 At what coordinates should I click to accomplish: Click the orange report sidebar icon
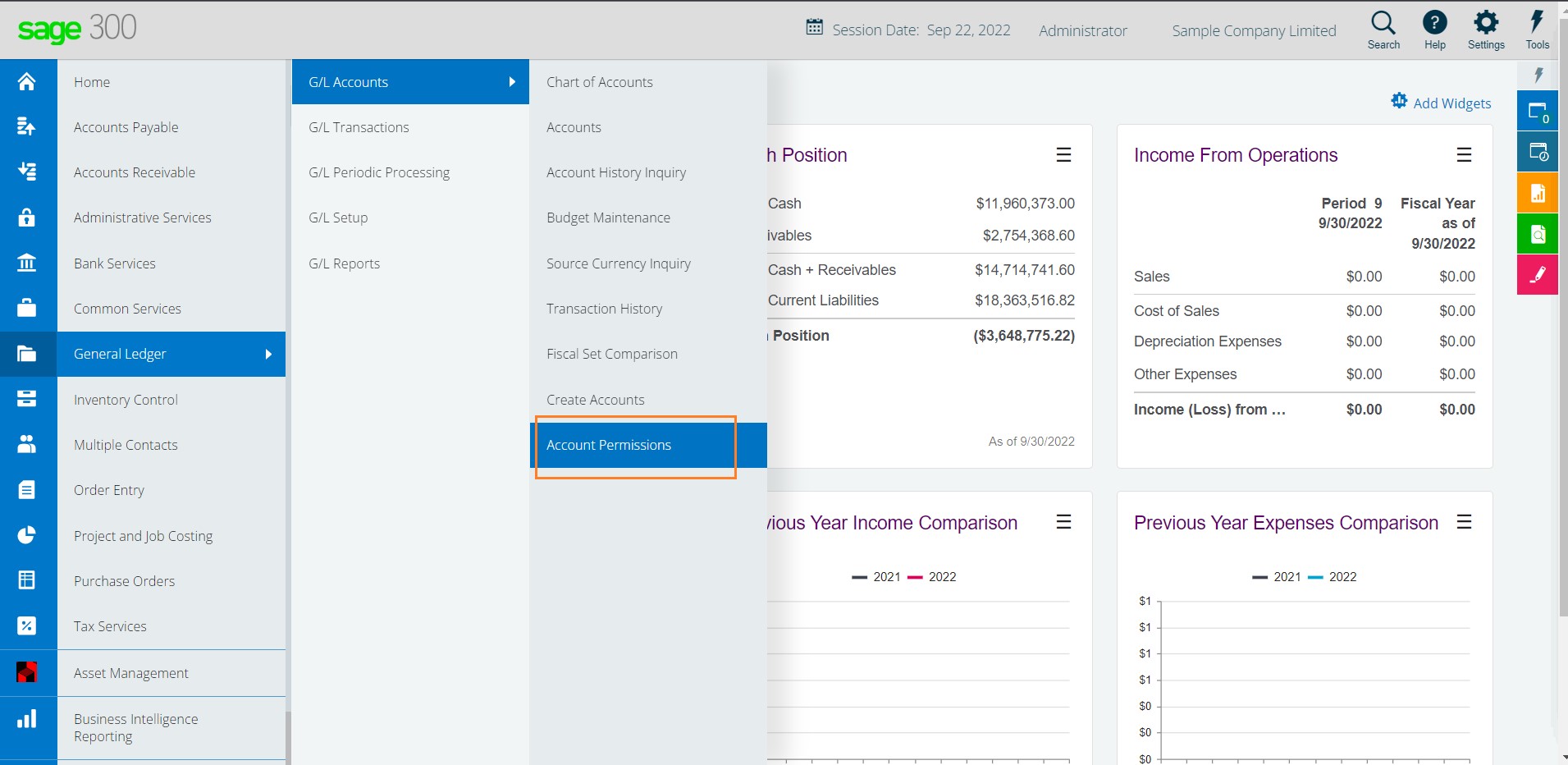(1538, 193)
